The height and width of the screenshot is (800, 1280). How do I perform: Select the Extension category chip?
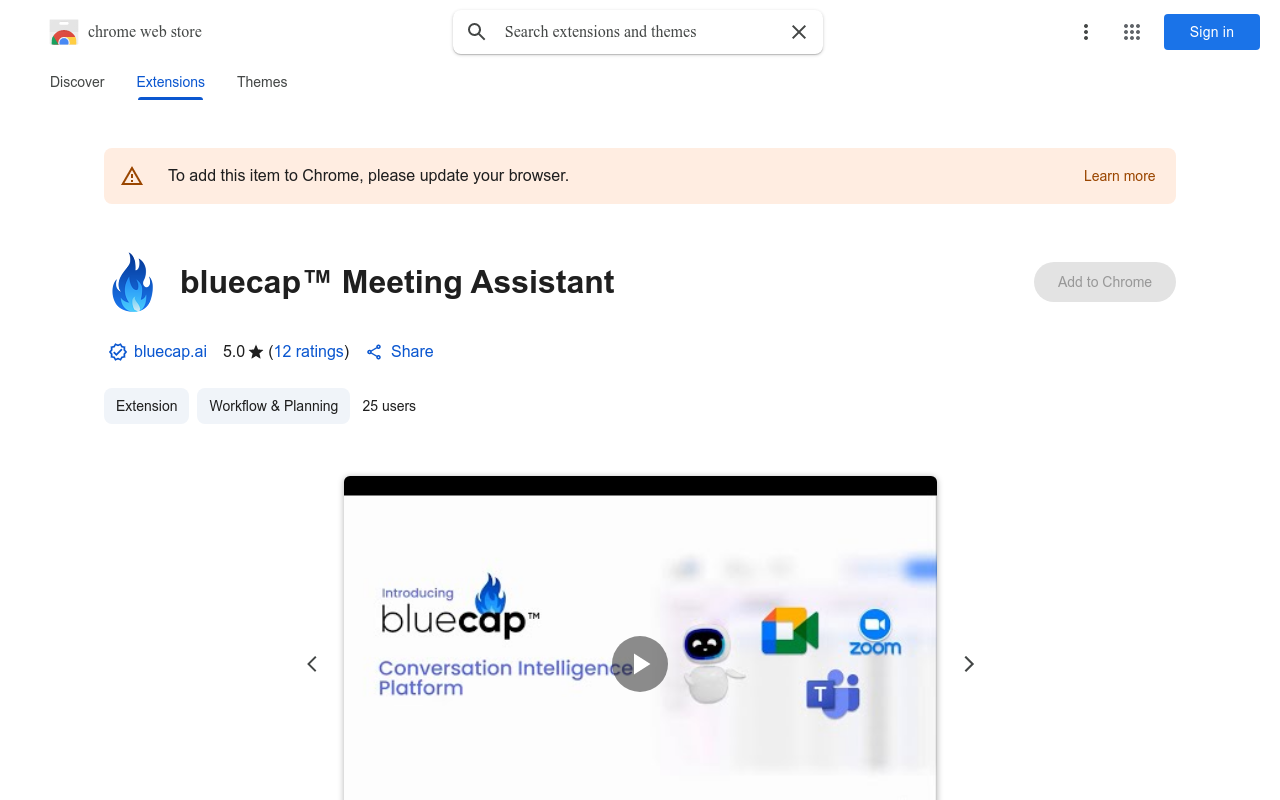click(x=146, y=406)
